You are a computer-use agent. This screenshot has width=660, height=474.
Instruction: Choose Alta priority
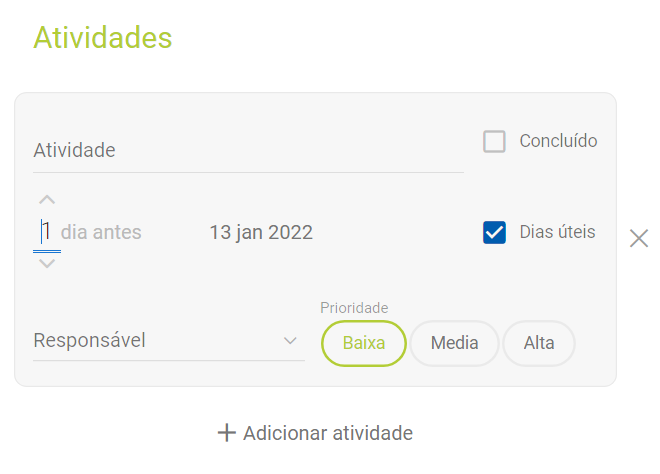coord(539,344)
